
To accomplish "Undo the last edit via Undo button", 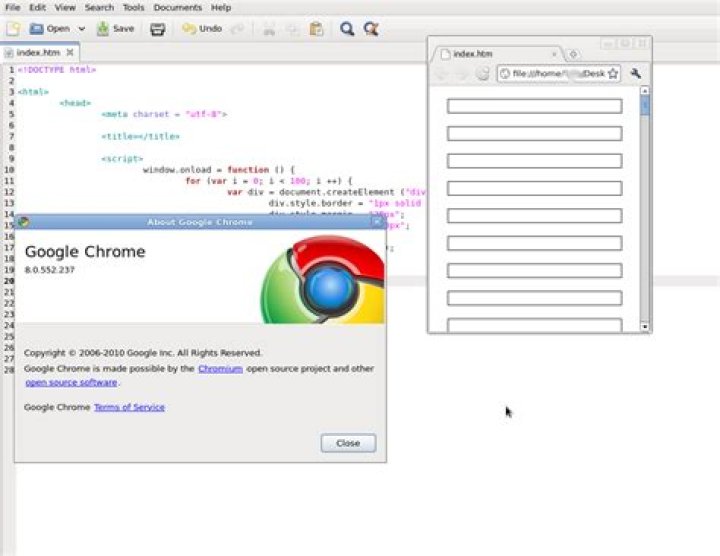I will (x=202, y=28).
